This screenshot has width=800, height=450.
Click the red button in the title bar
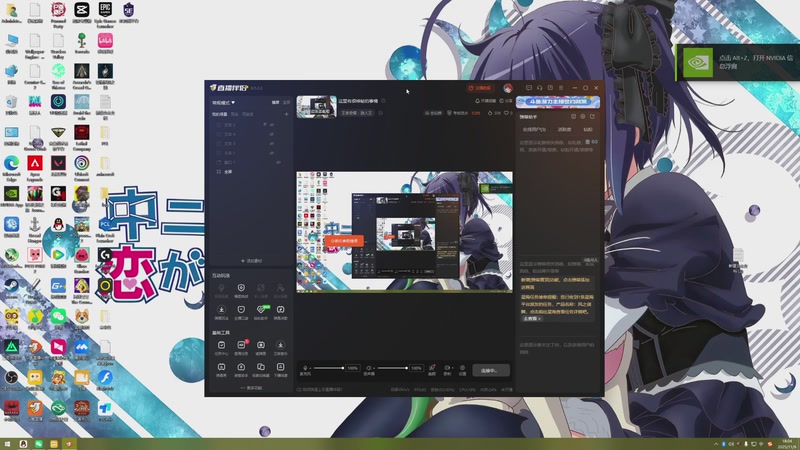coord(480,88)
